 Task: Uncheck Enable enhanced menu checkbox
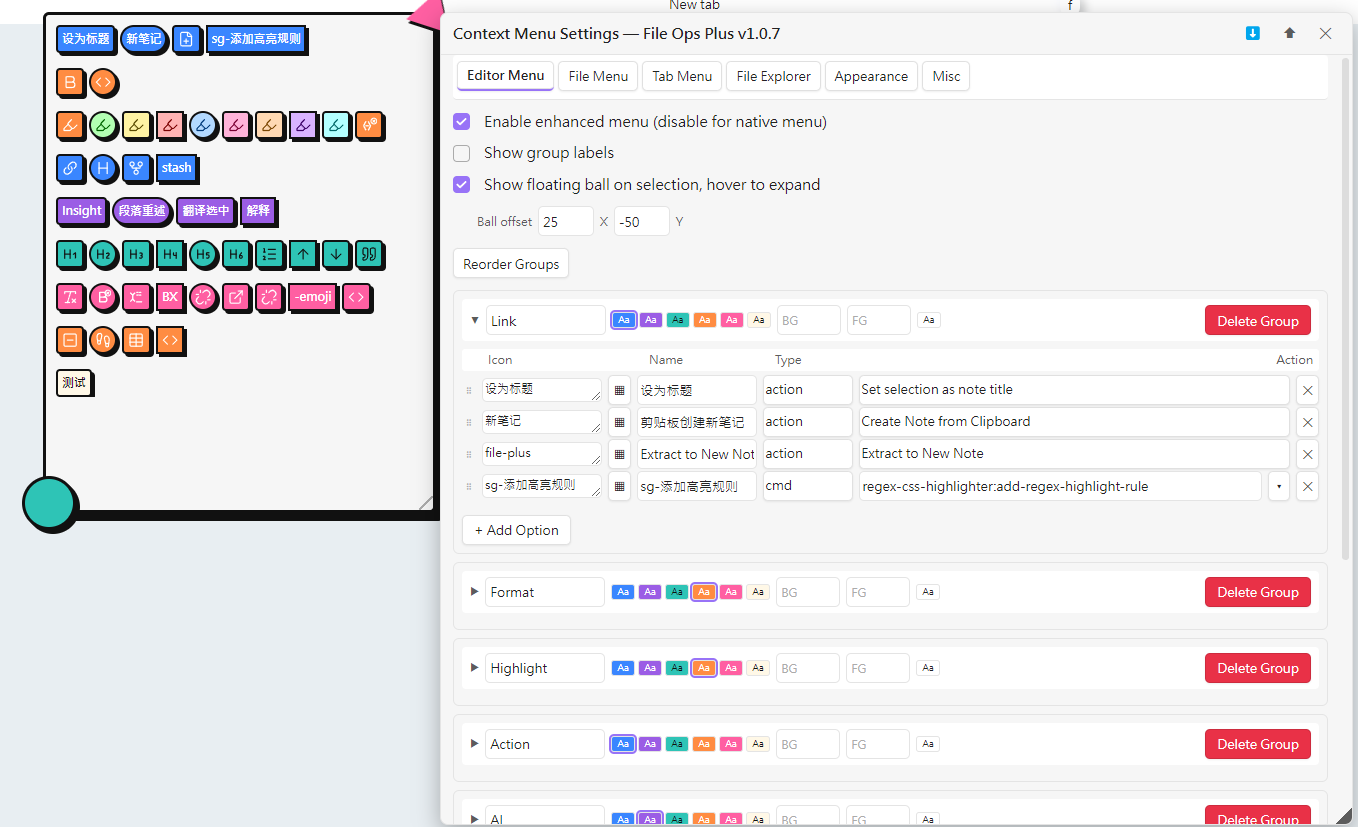(462, 122)
